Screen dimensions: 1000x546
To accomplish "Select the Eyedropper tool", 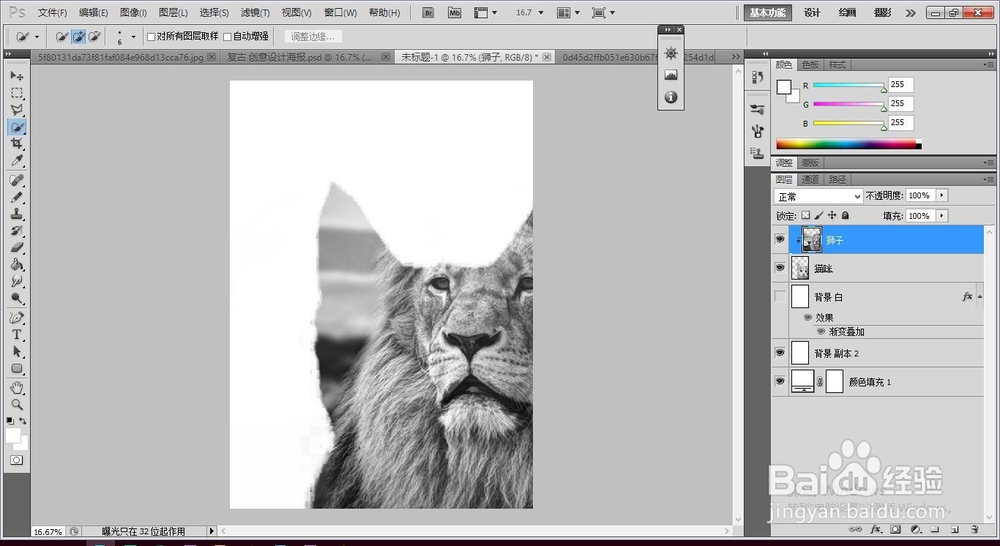I will coord(17,161).
